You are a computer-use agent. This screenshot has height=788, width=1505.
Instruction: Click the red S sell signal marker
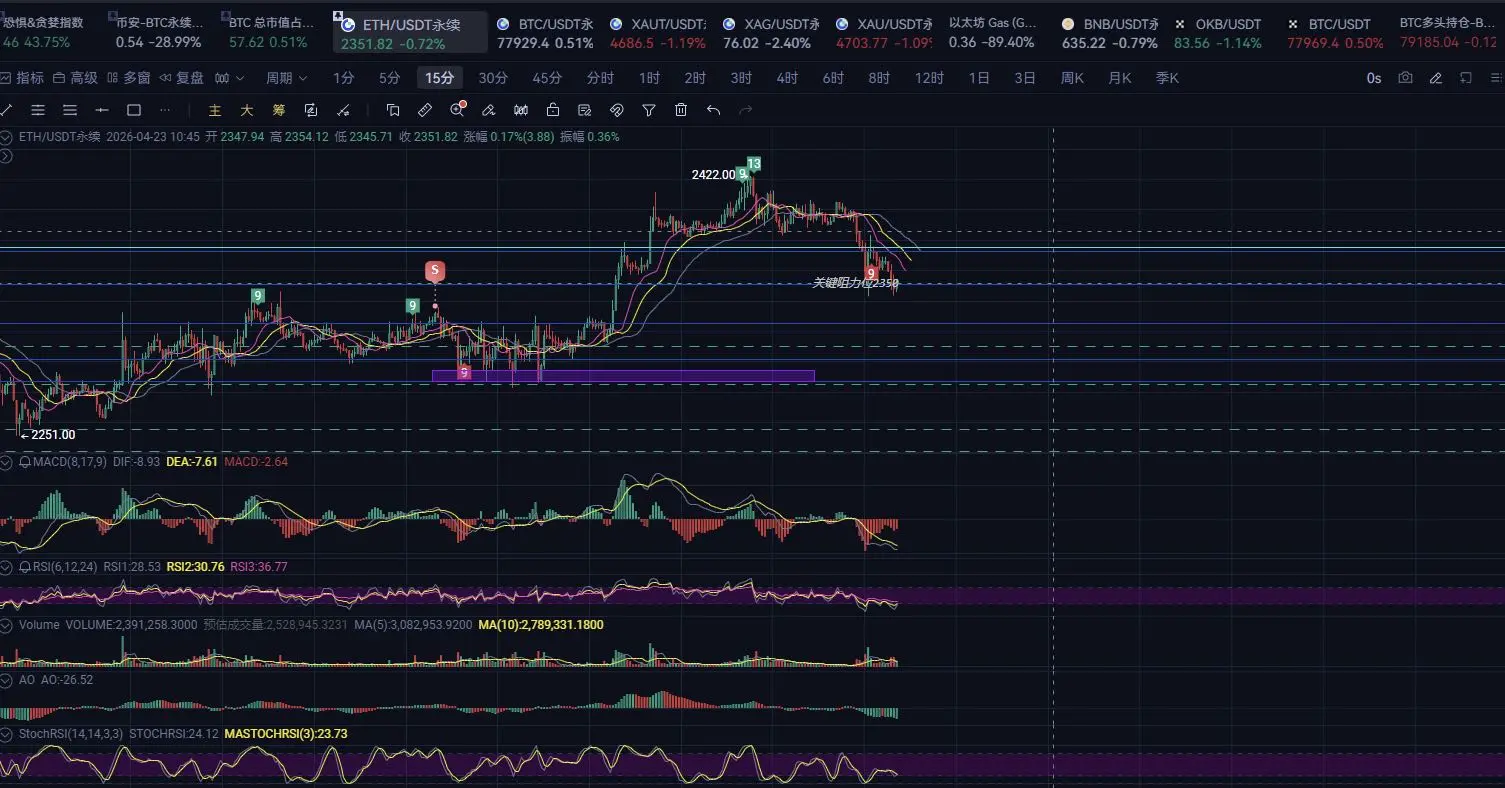[435, 270]
